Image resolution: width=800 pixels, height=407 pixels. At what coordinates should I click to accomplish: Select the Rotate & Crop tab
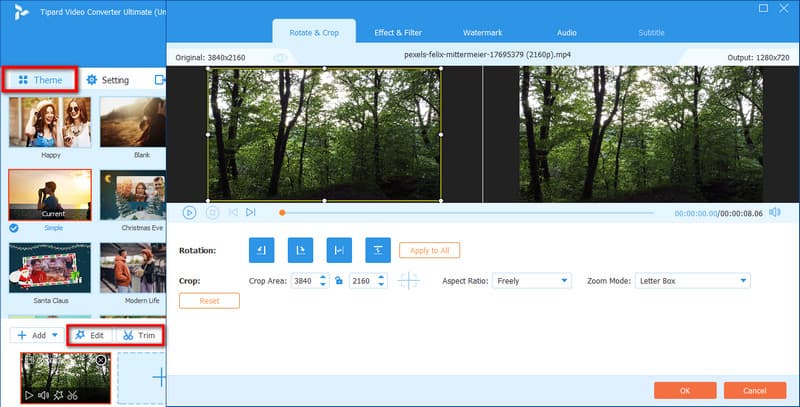coord(314,33)
